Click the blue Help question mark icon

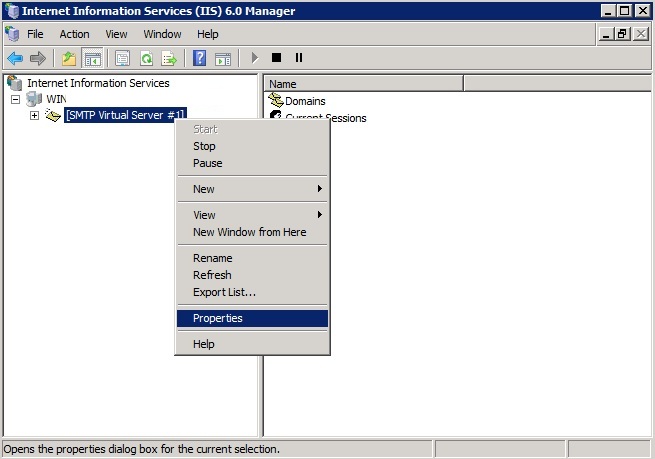pos(200,58)
